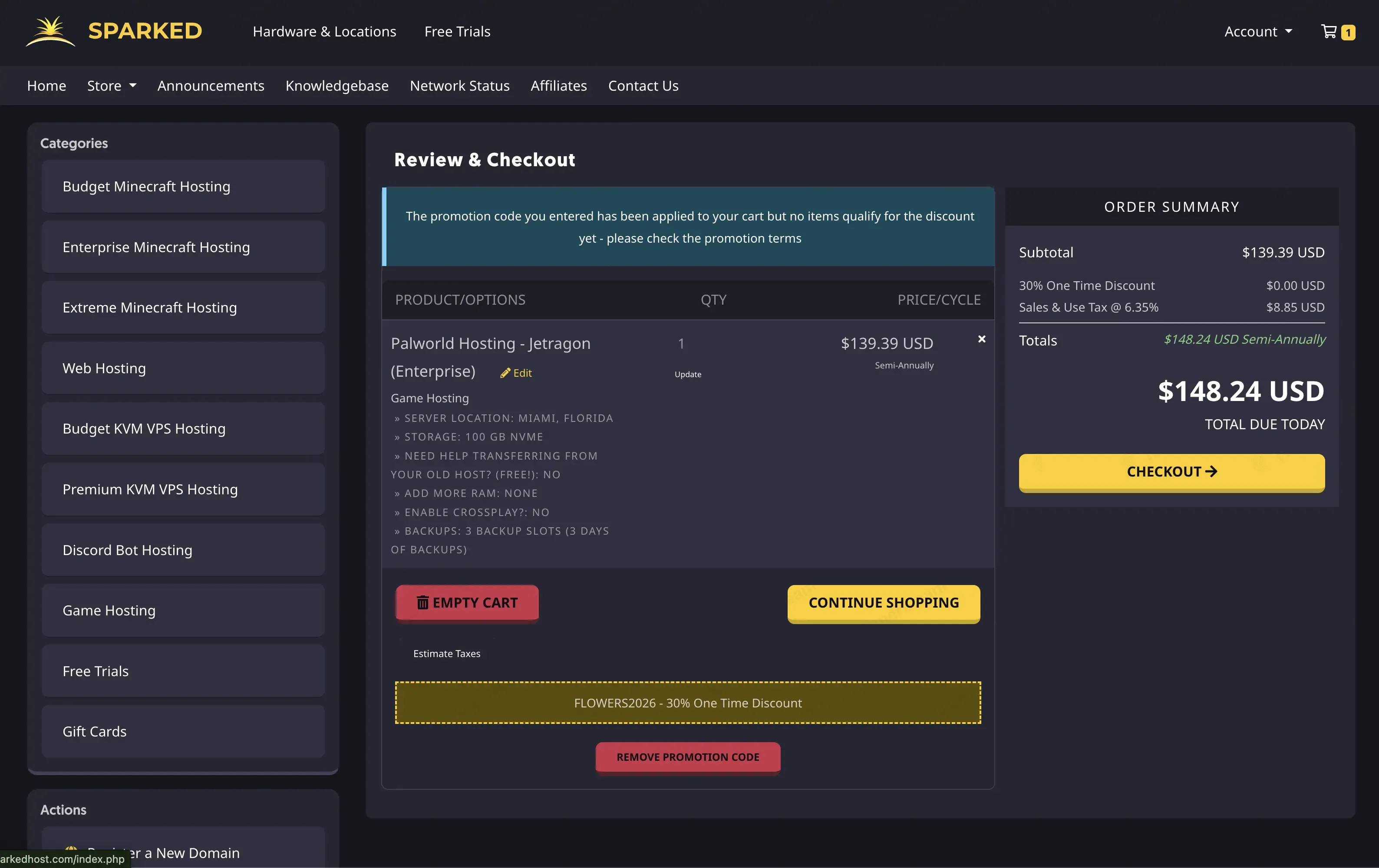1379x868 pixels.
Task: Open Premium KVM VPS Hosting category
Action: [x=183, y=489]
